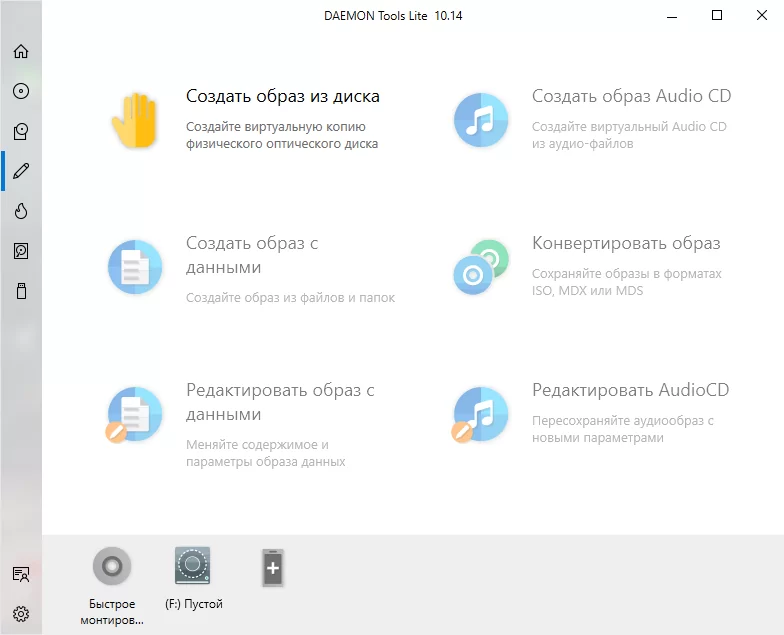Click the 'DAEMON Tools Lite 10.14' window title
The width and height of the screenshot is (784, 635).
point(393,16)
